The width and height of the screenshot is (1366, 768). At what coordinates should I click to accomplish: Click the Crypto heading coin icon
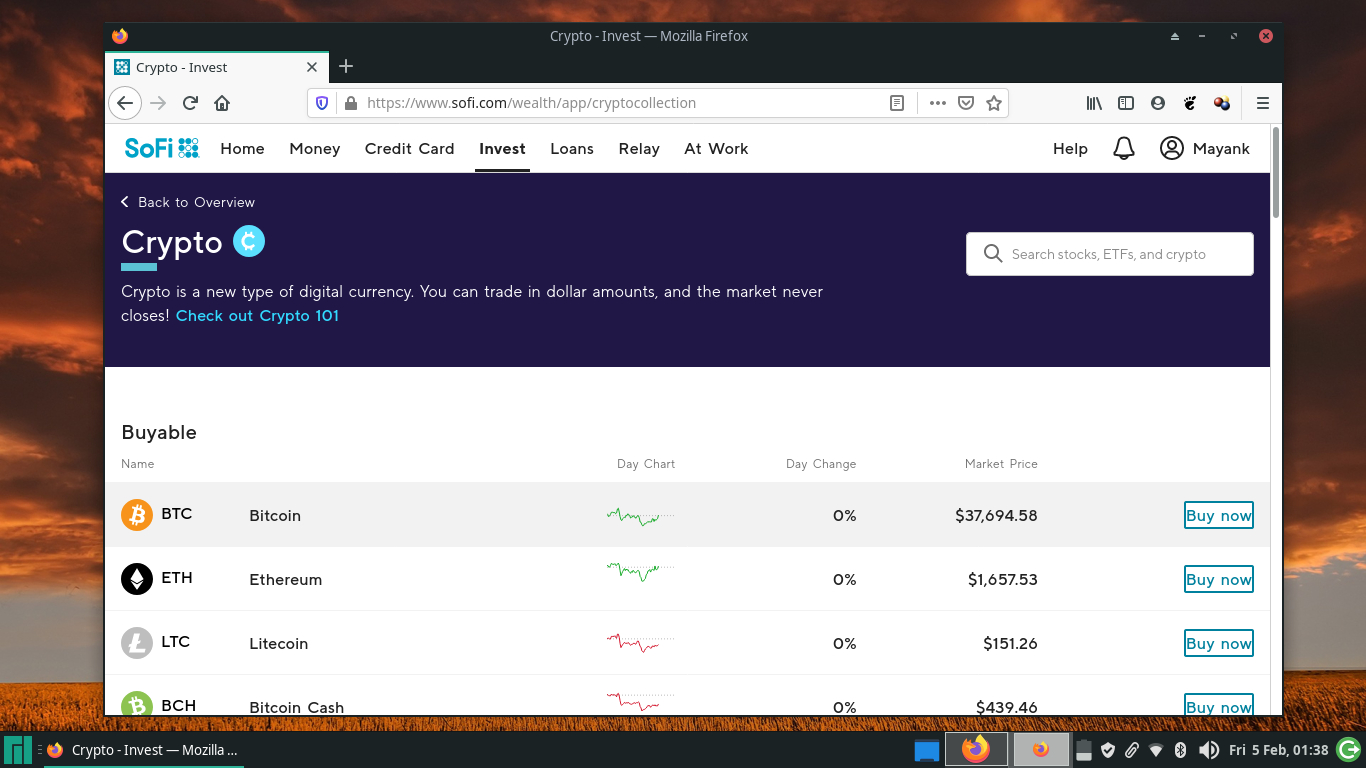pos(249,241)
